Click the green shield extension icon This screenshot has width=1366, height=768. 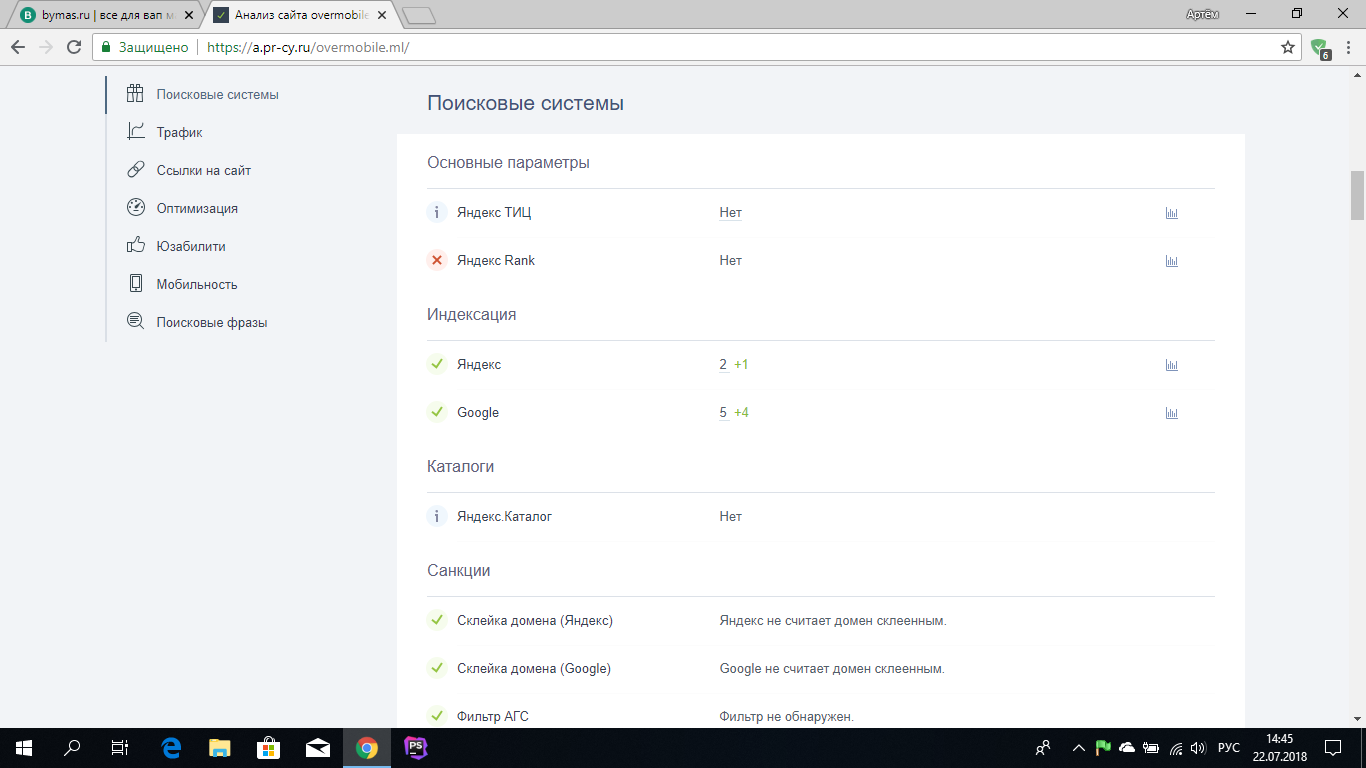(1320, 47)
